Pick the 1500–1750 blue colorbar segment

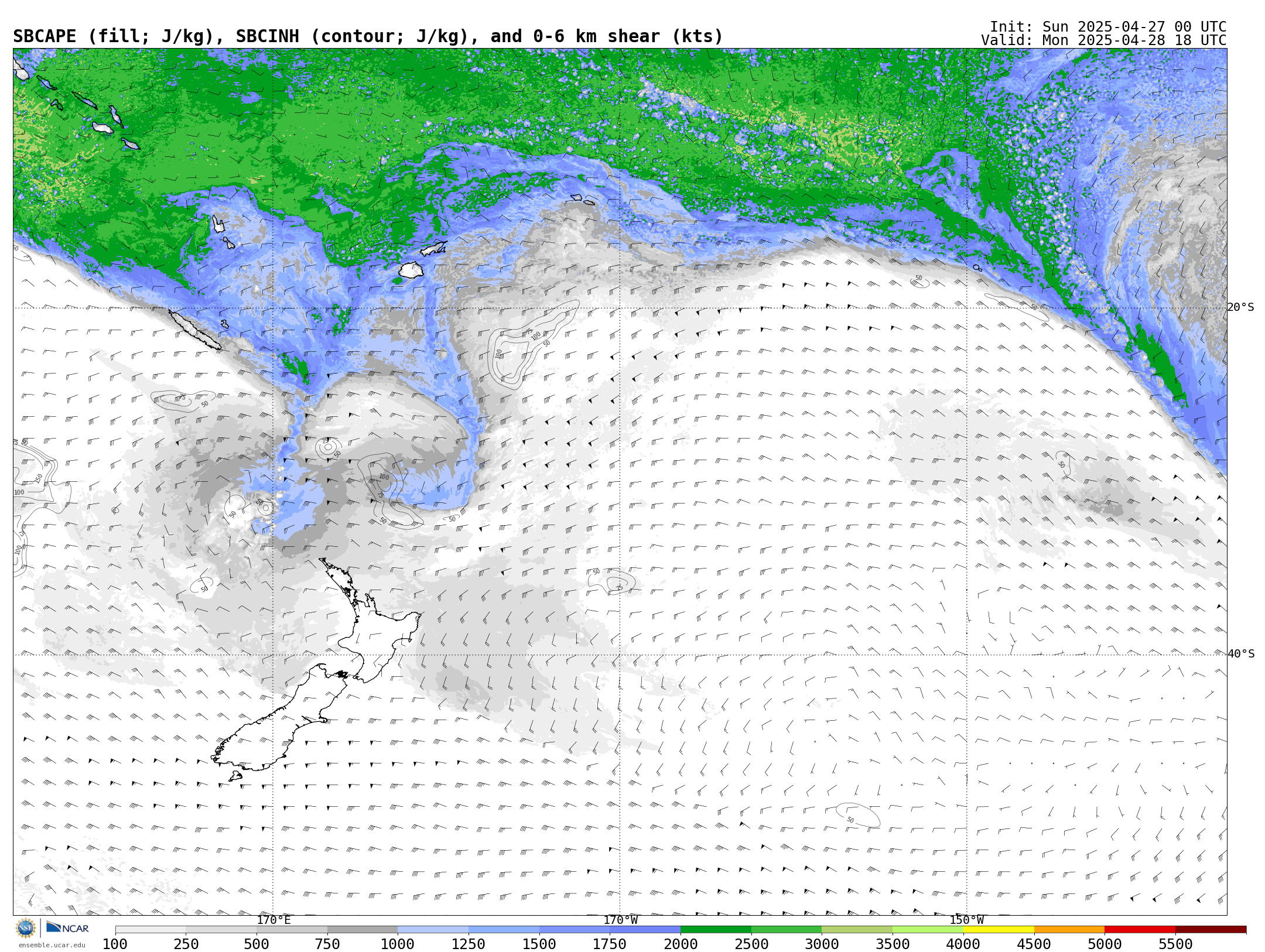pyautogui.click(x=575, y=930)
